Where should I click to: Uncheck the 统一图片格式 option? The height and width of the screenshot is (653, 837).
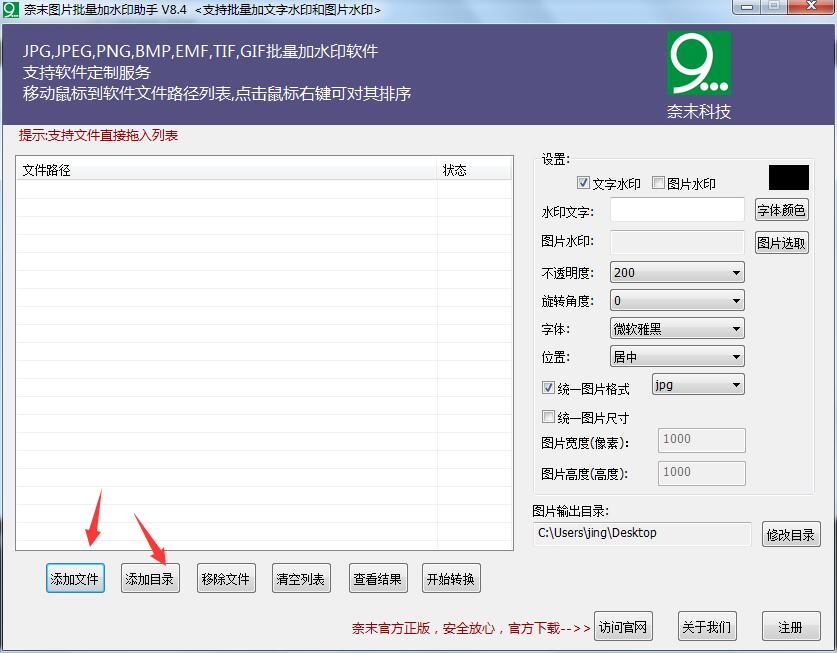pyautogui.click(x=548, y=388)
